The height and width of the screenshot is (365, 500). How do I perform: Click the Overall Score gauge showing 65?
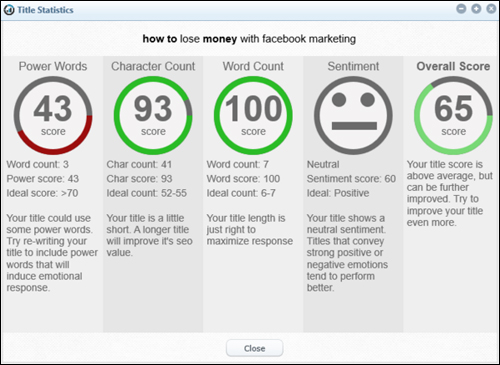(x=453, y=115)
